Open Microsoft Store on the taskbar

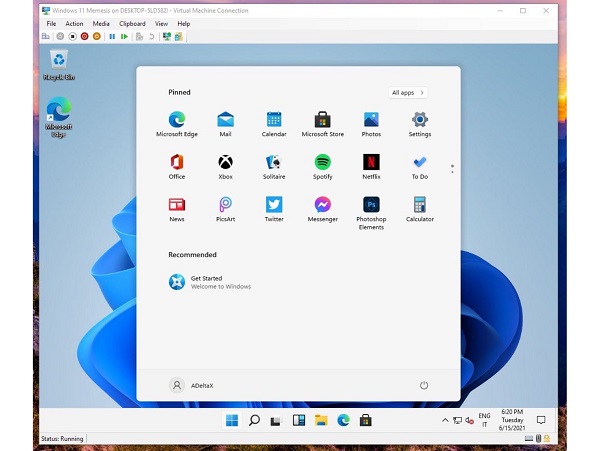point(365,420)
